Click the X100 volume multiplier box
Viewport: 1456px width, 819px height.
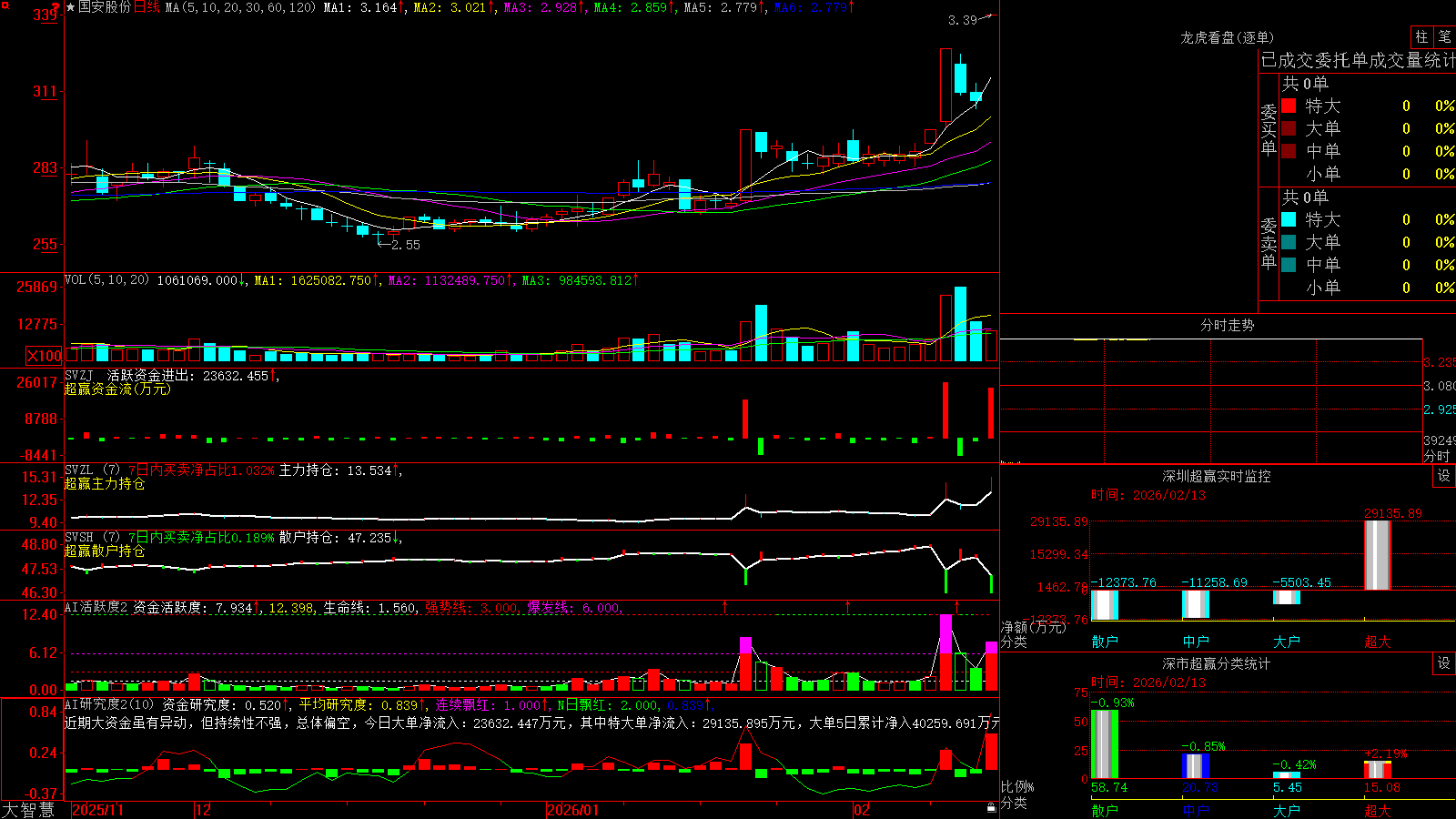[x=45, y=356]
